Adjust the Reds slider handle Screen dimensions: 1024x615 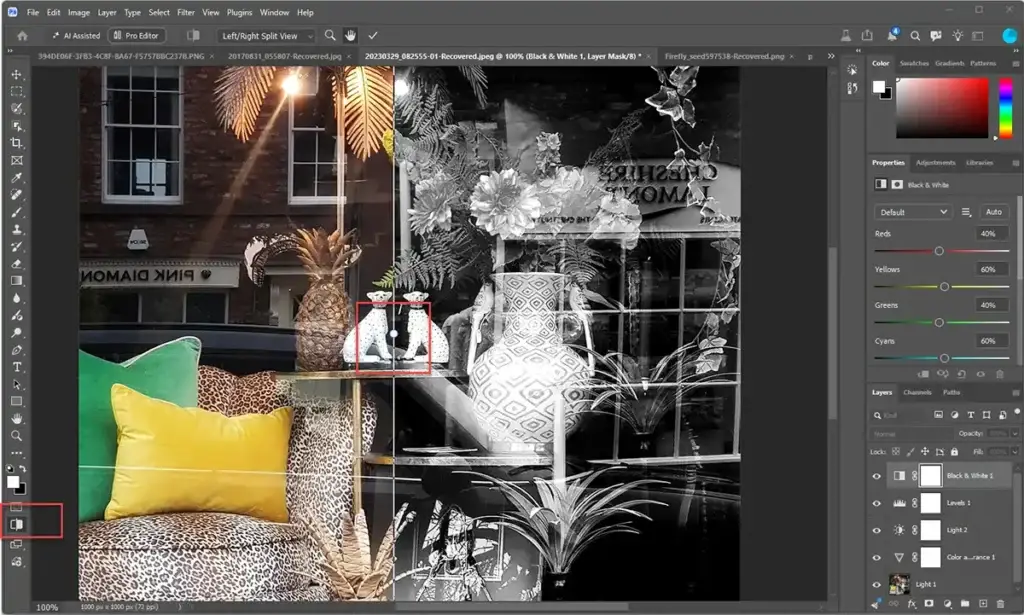(939, 251)
